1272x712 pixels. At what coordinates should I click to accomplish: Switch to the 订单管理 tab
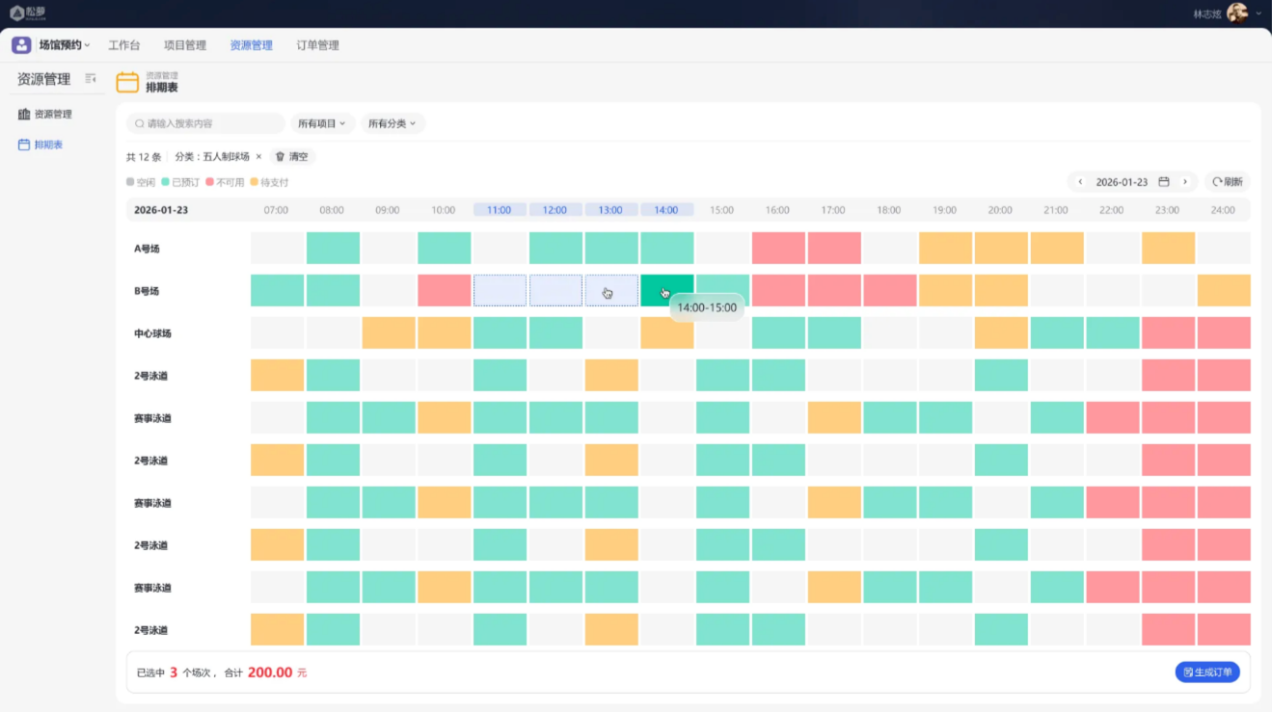(318, 45)
